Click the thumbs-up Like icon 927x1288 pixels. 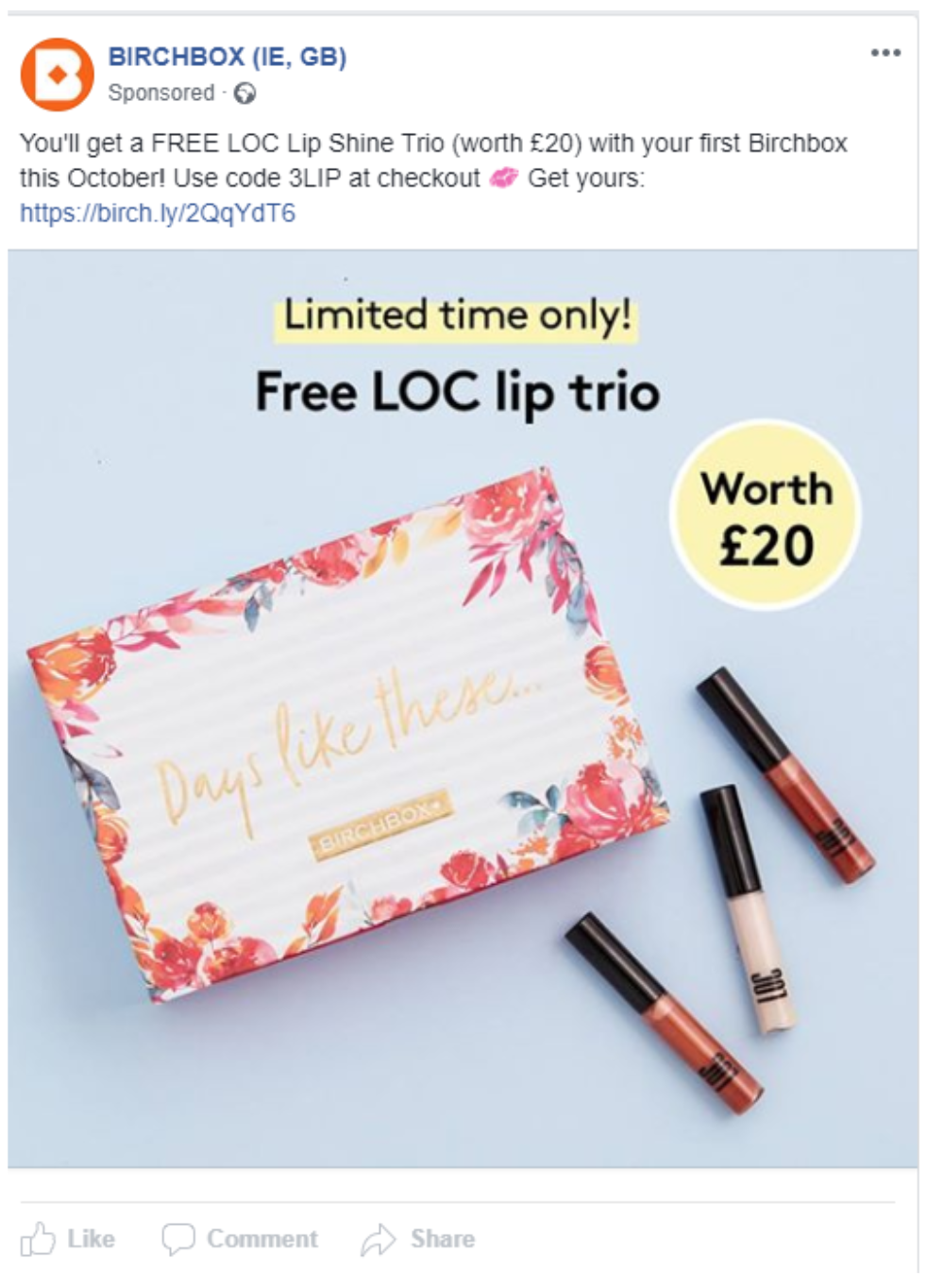[x=38, y=1239]
